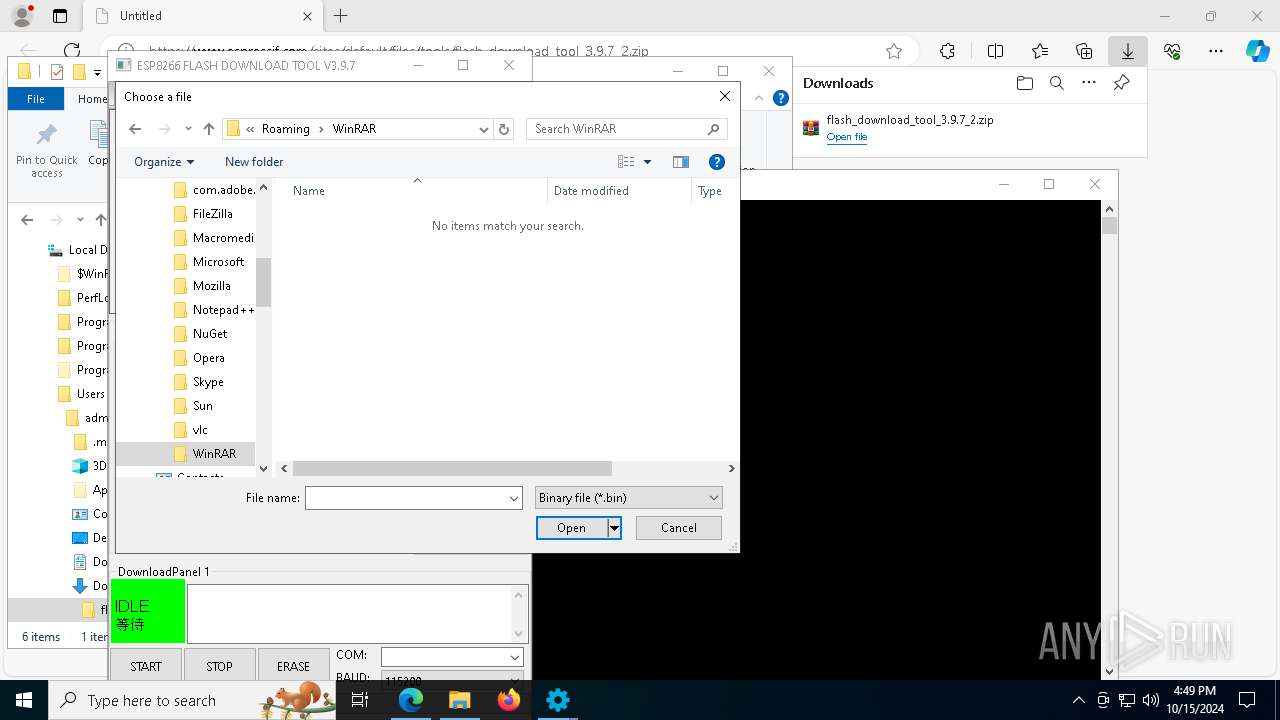Select the Mozilla folder
This screenshot has width=1280, height=720.
click(x=203, y=286)
